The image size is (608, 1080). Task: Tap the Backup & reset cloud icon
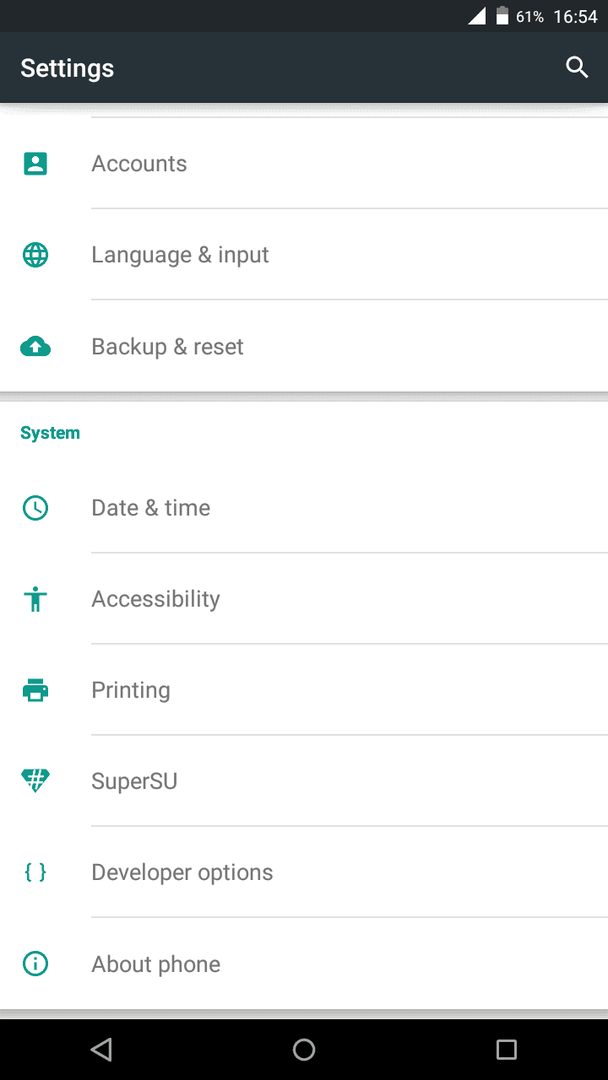[x=36, y=347]
